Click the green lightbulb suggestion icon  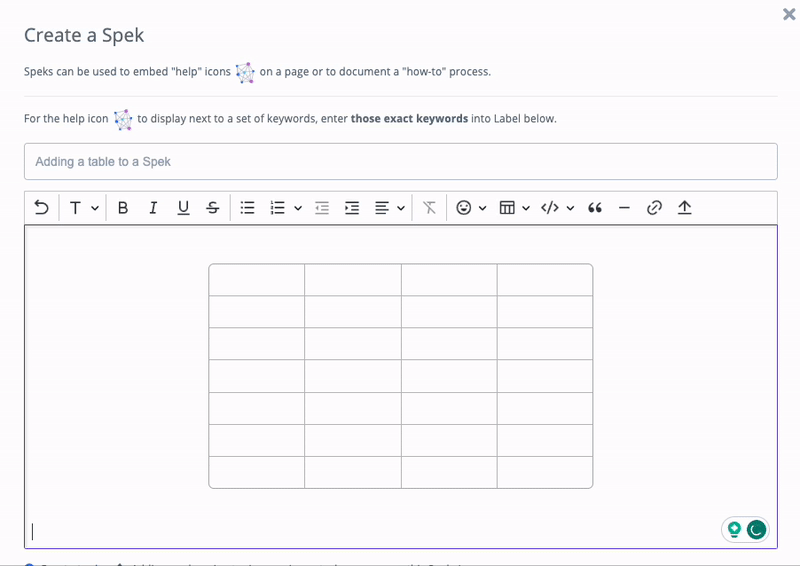[x=734, y=529]
